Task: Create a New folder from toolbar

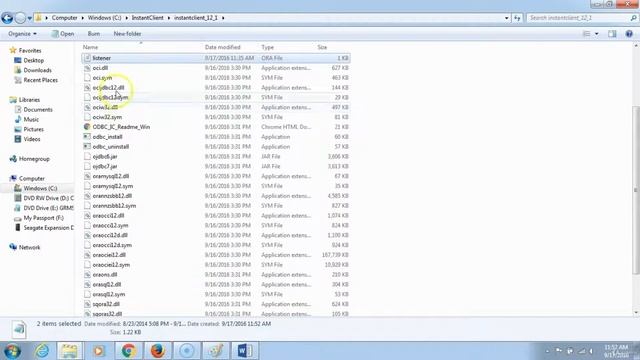Action: point(127,34)
